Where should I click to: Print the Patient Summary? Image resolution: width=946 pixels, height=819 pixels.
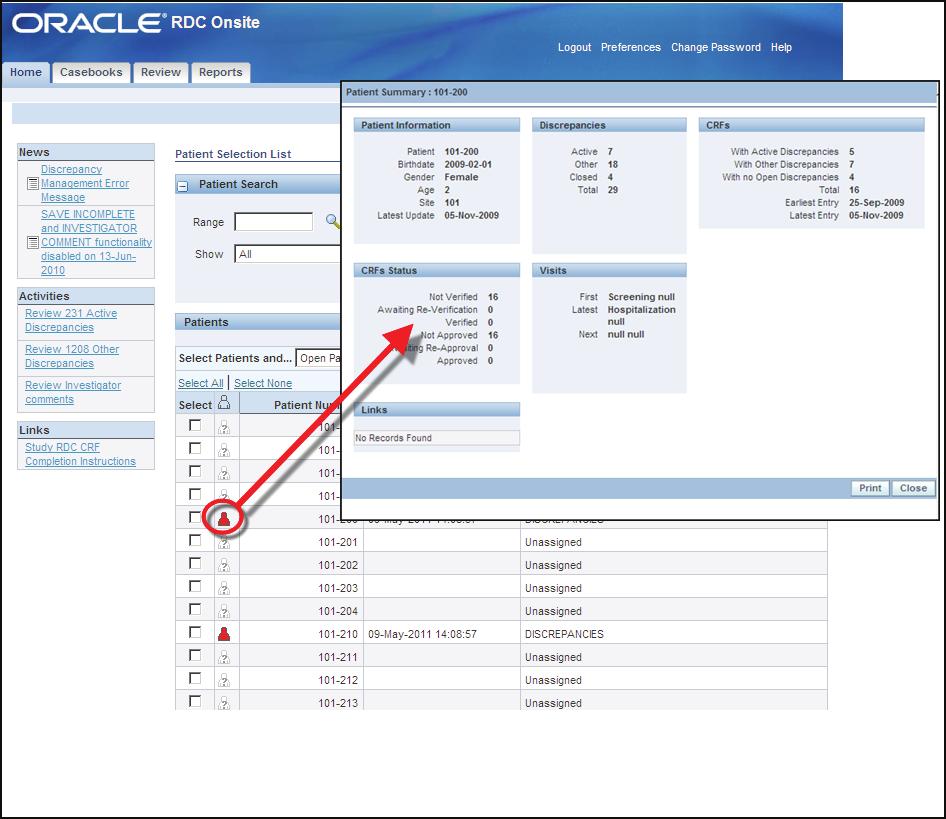click(x=870, y=488)
